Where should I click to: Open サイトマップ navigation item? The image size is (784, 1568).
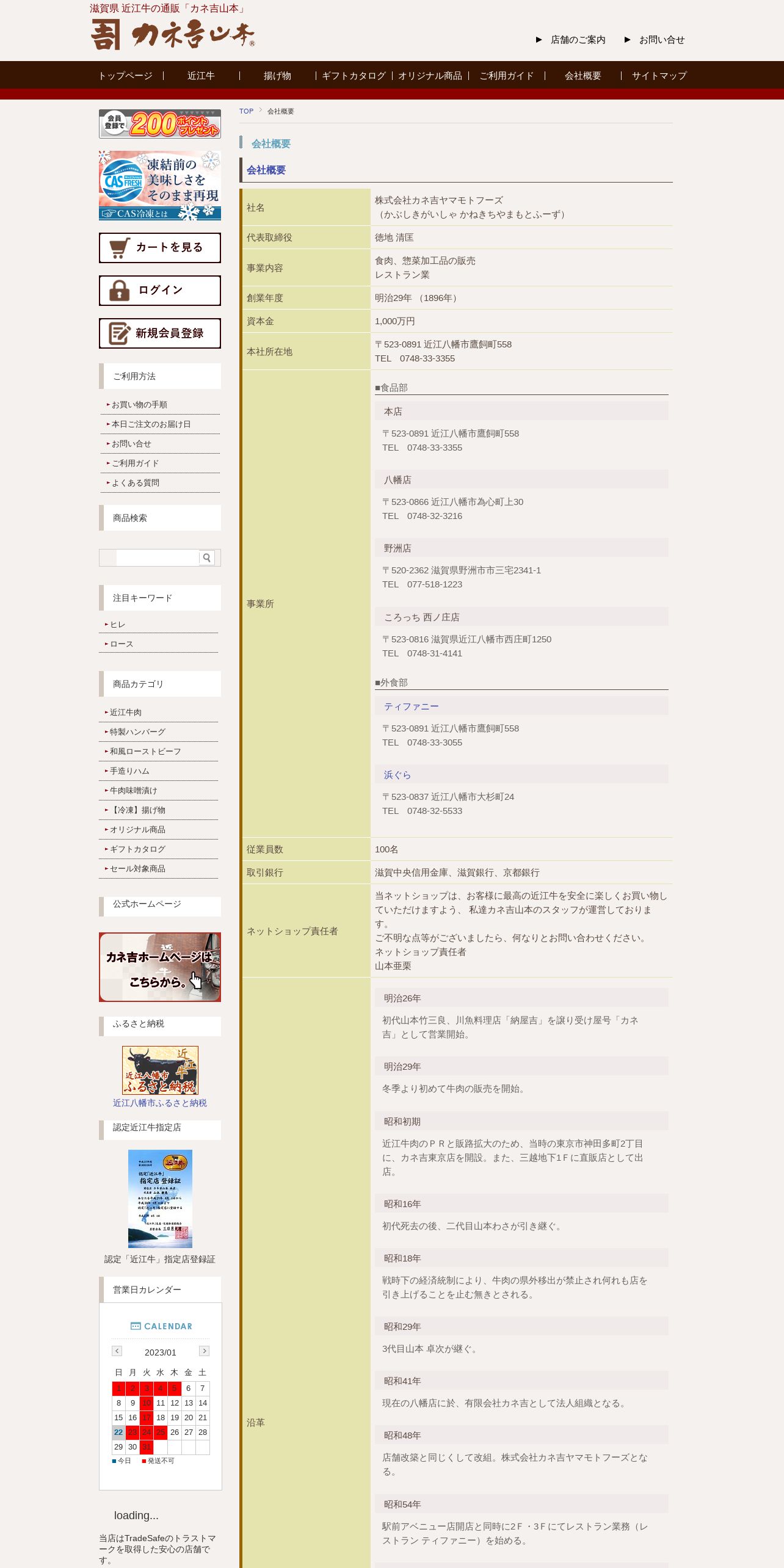(659, 76)
